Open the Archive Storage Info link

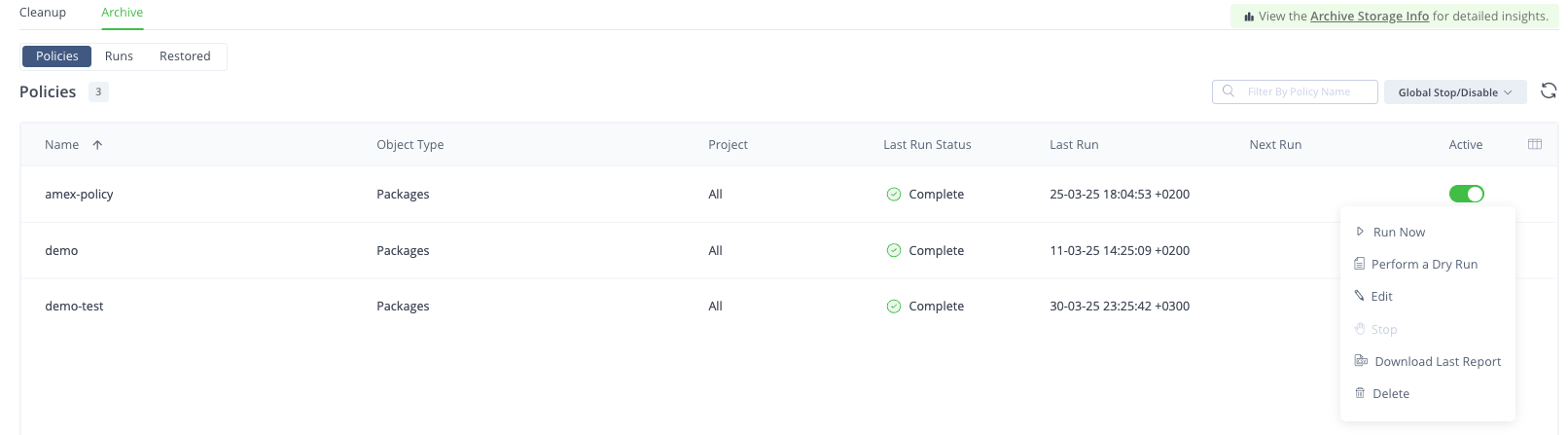pos(1369,17)
